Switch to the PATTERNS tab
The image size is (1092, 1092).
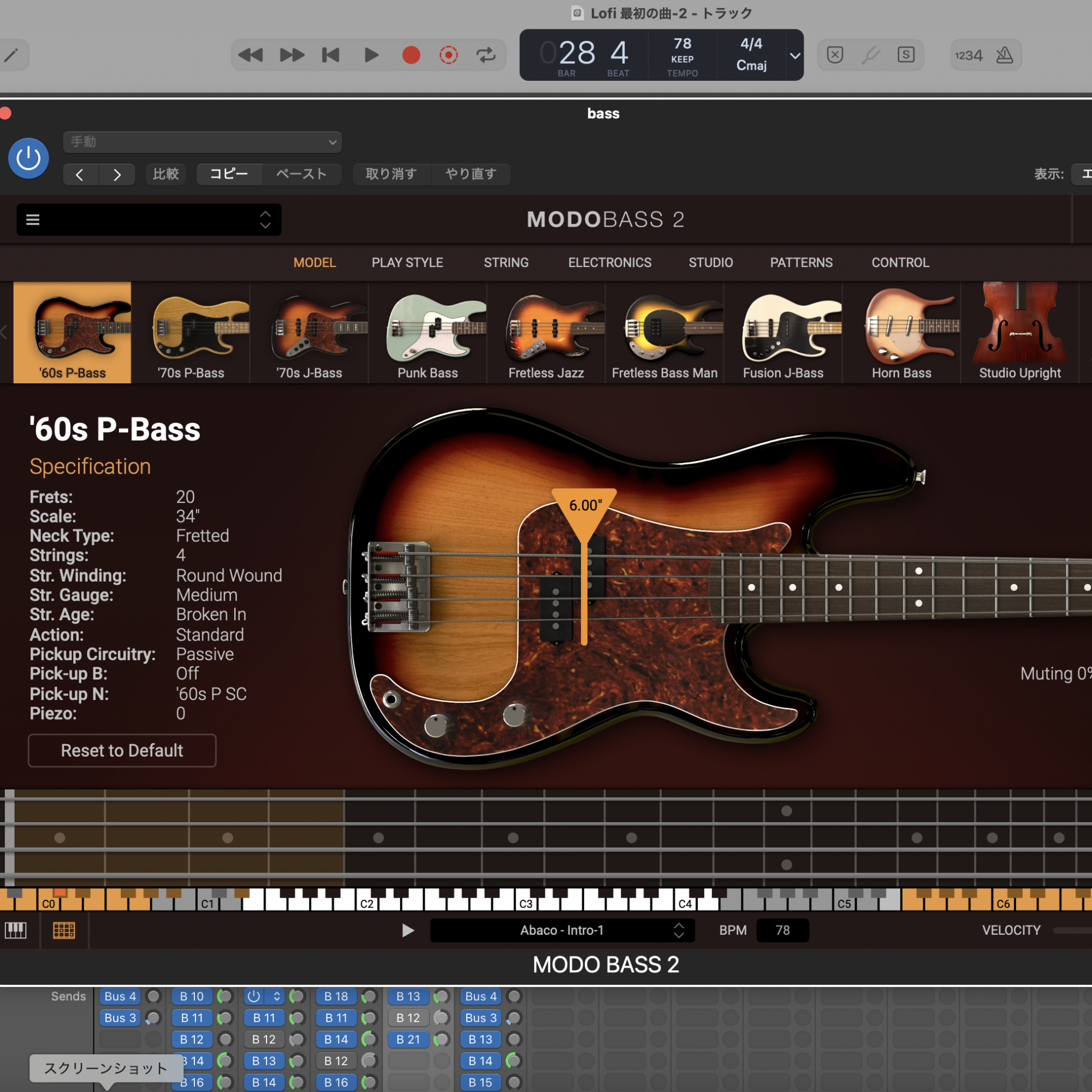801,262
